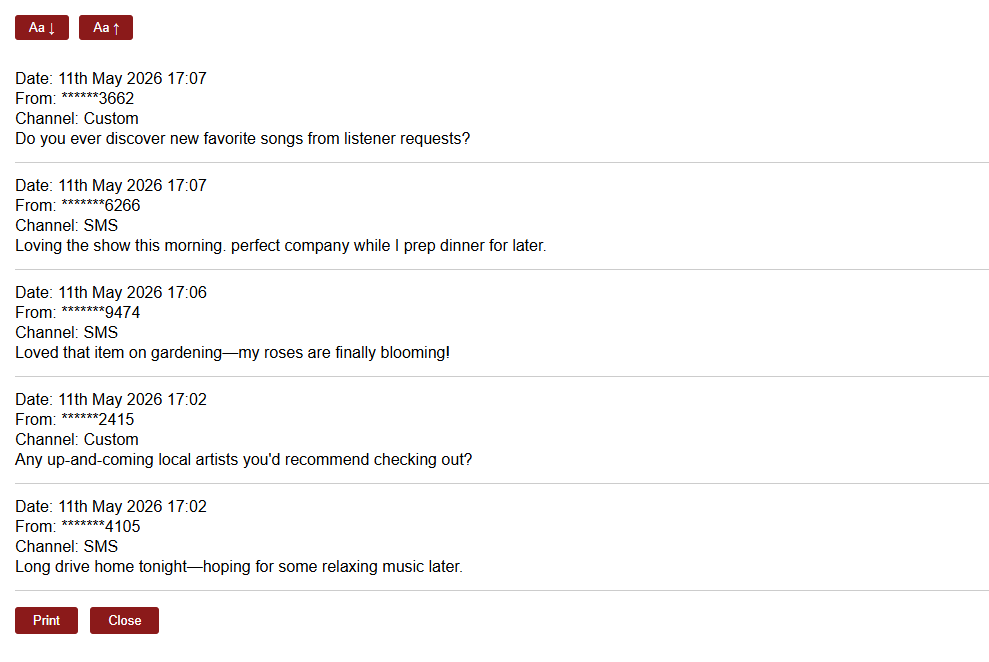Click Channel: SMS under sender 4105
The width and height of the screenshot is (989, 662).
pos(67,547)
